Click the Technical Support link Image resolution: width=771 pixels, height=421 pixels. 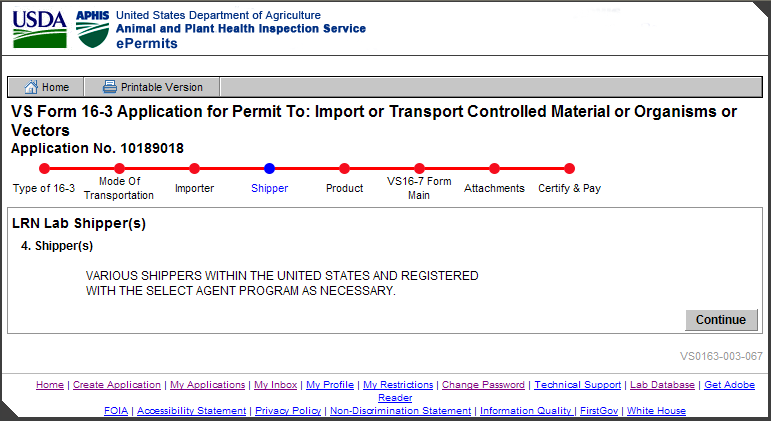point(578,385)
